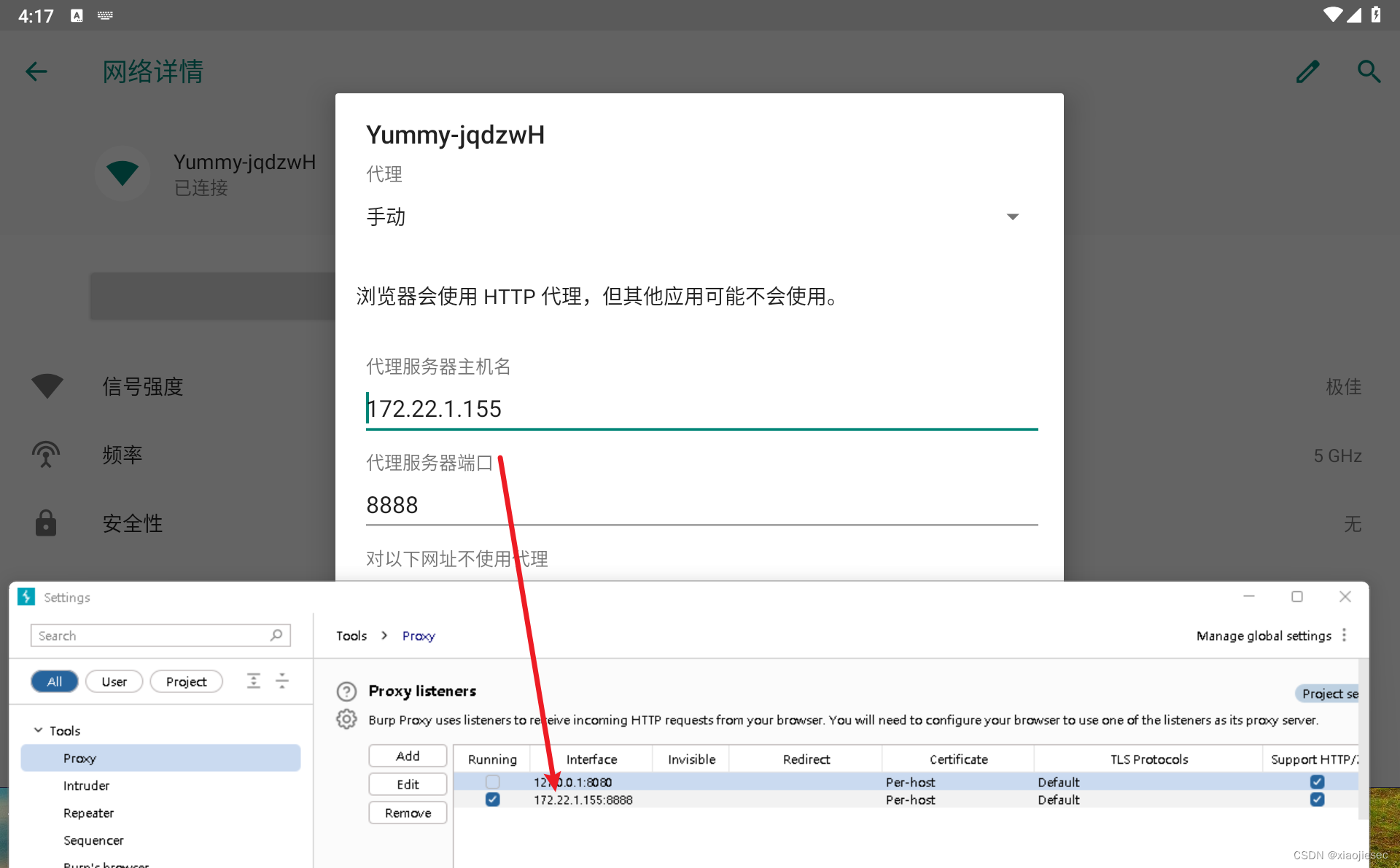1400x868 pixels.
Task: Tap the back arrow beside 网络详情
Action: click(36, 71)
